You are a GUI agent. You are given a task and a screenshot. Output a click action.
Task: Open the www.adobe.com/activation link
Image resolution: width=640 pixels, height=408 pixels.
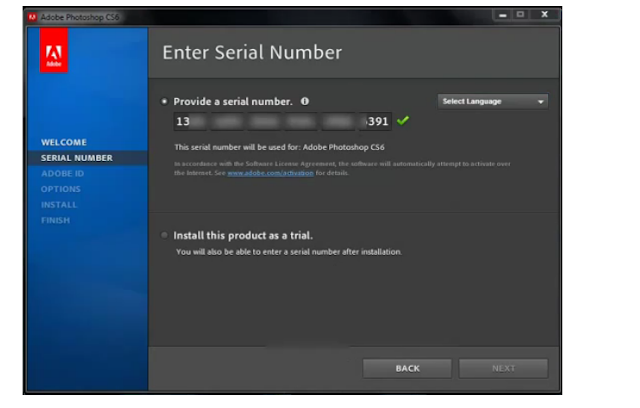point(270,173)
